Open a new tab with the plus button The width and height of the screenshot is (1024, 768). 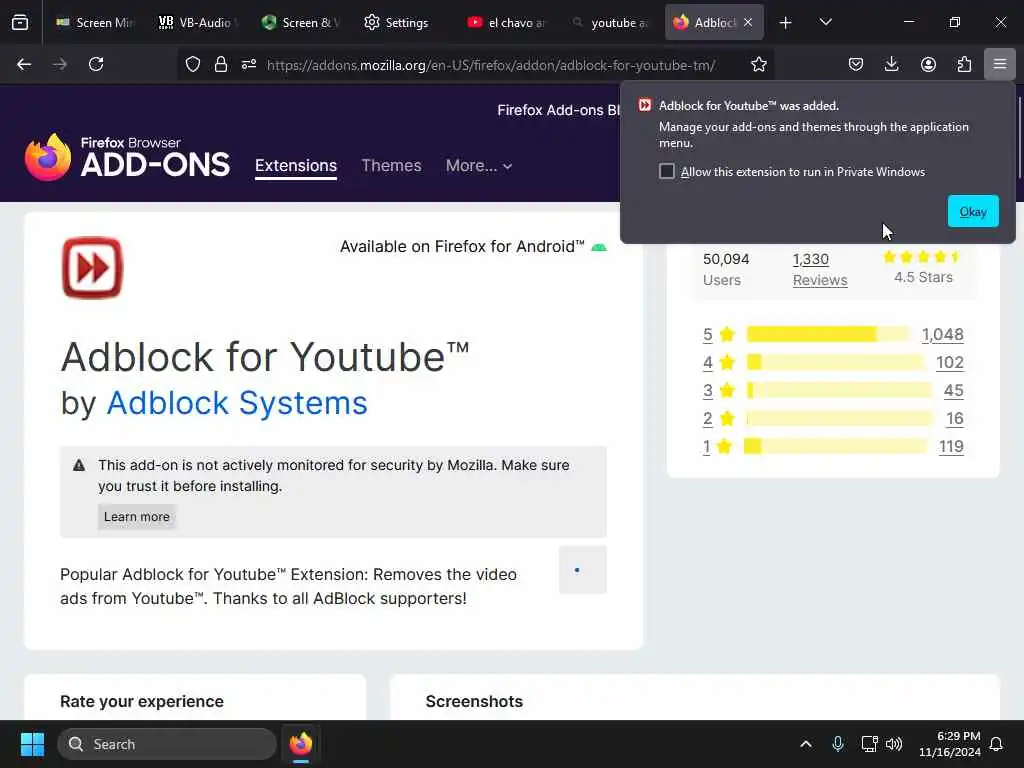[786, 23]
